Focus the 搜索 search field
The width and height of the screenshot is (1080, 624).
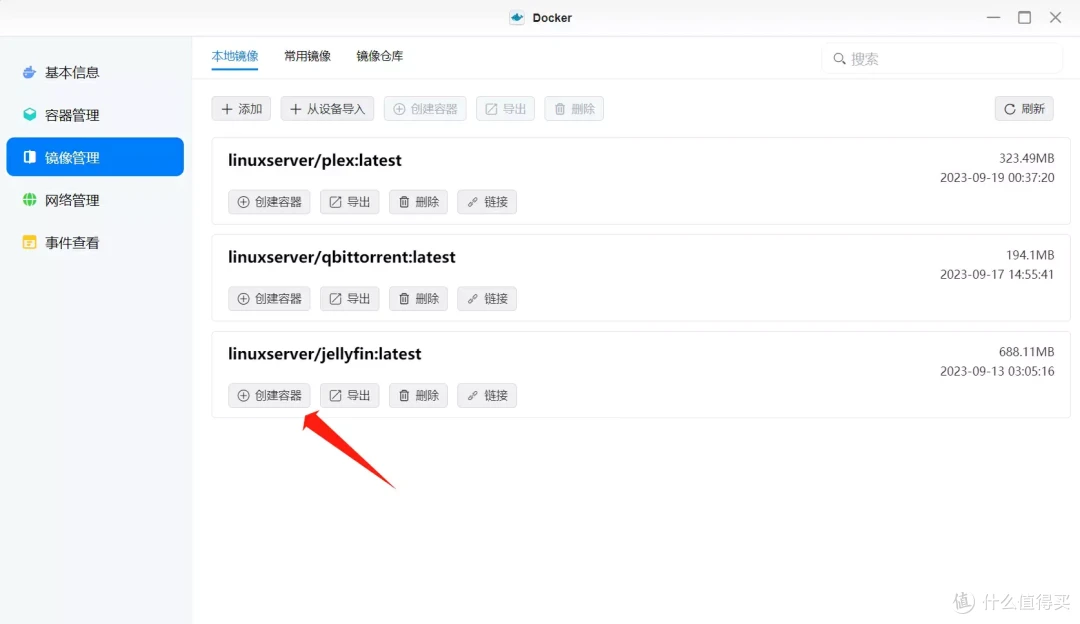[942, 59]
